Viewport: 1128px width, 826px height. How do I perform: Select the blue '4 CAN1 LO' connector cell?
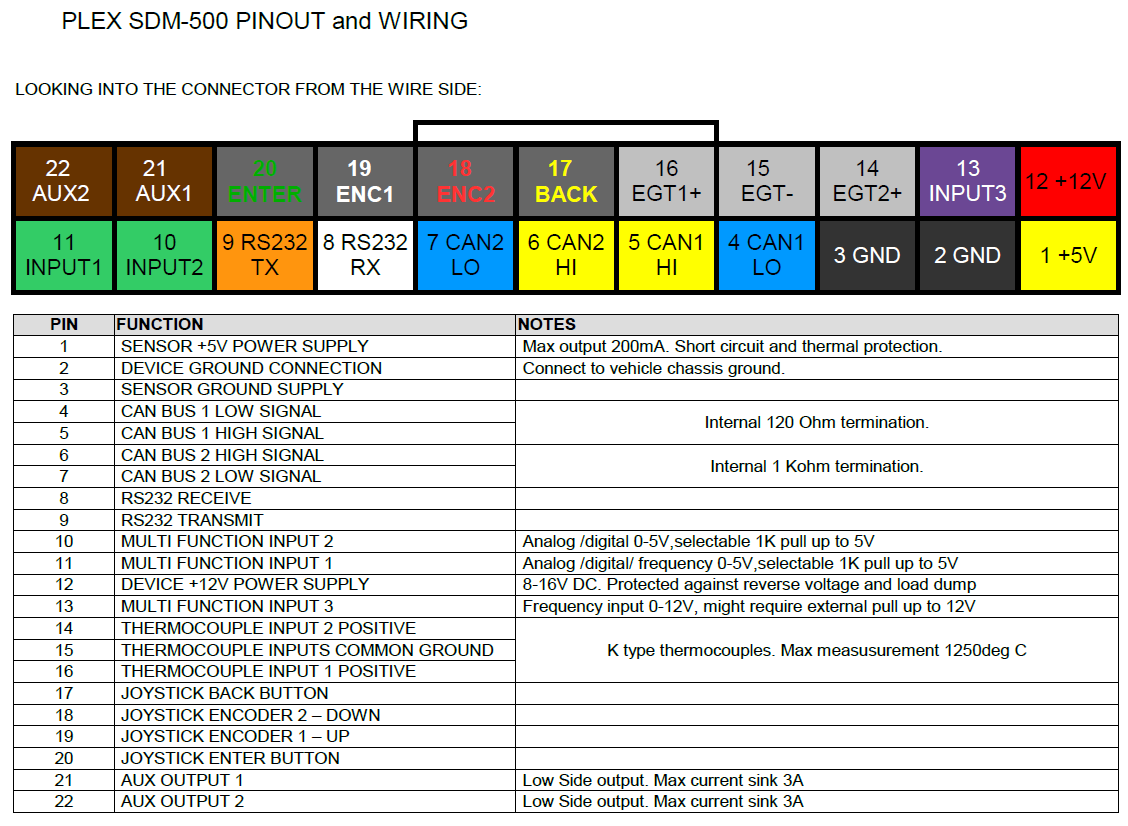click(x=767, y=255)
